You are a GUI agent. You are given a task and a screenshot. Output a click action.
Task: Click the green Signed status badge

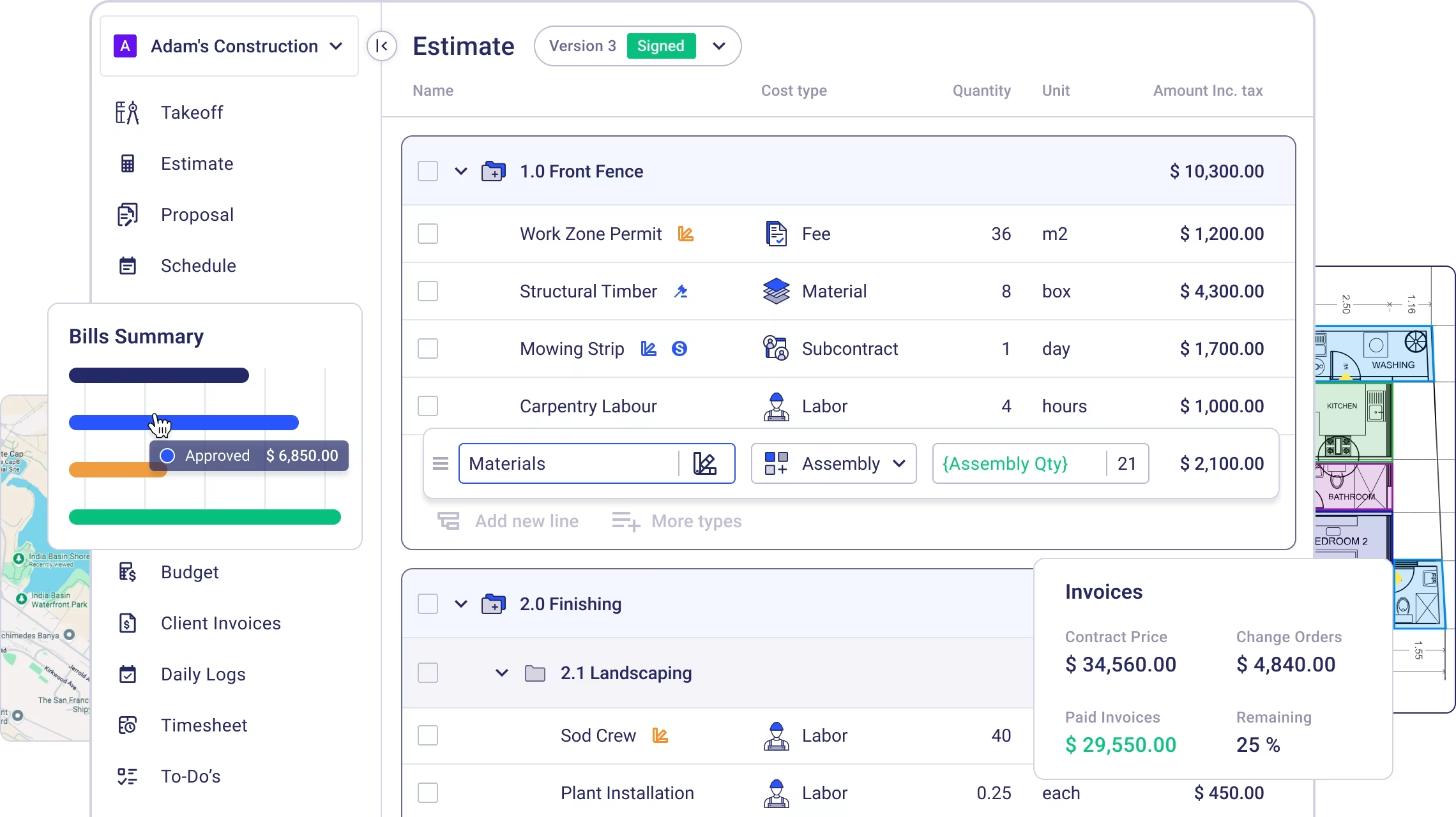tap(661, 46)
